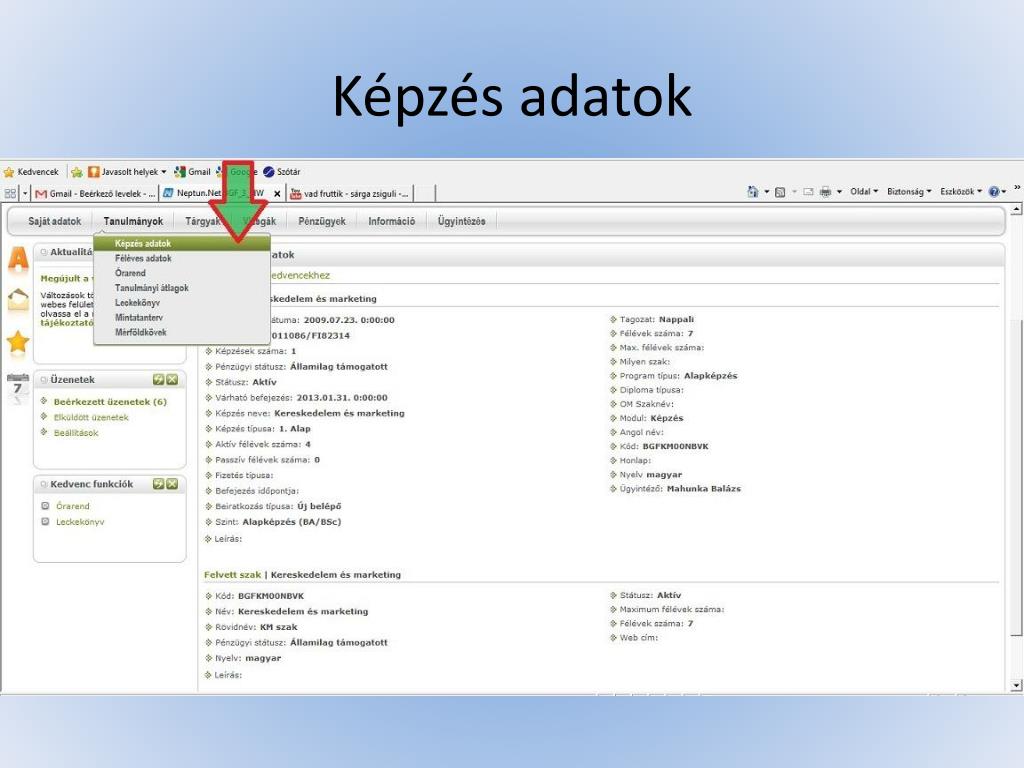Viewport: 1024px width, 768px height.
Task: Open the tab list dropdown arrow
Action: coord(25,193)
